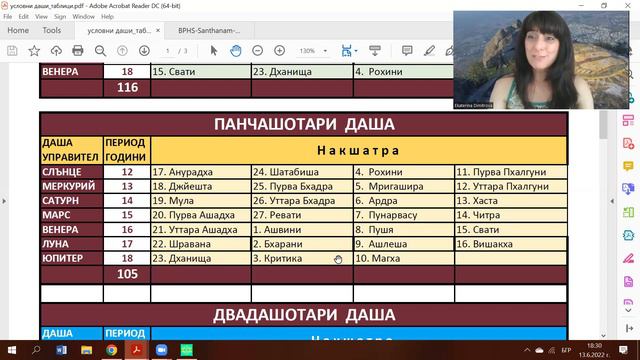
Task: Switch to the Tools tab
Action: pos(52,31)
